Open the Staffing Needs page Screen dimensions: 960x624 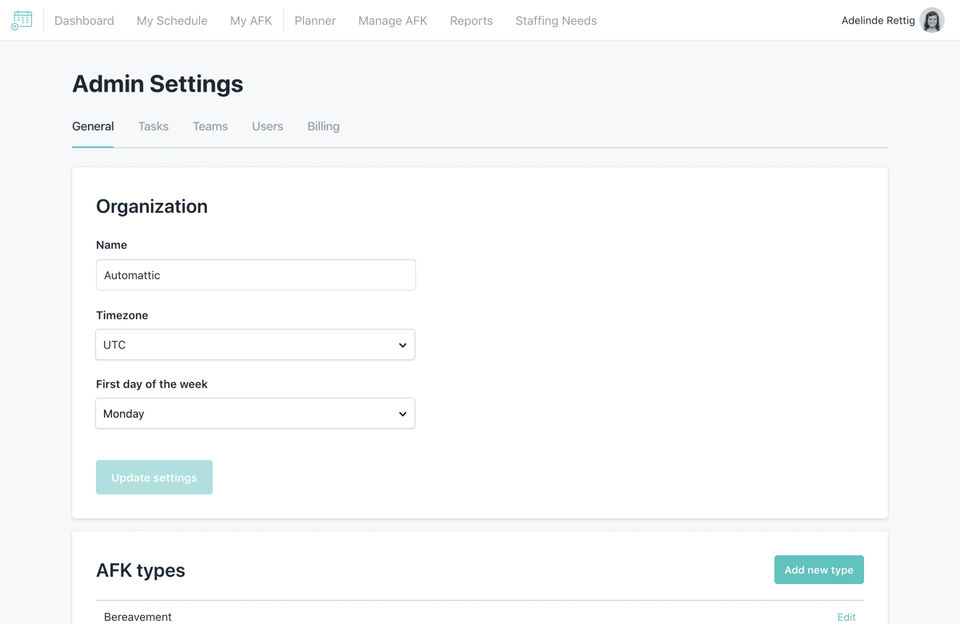pyautogui.click(x=556, y=21)
